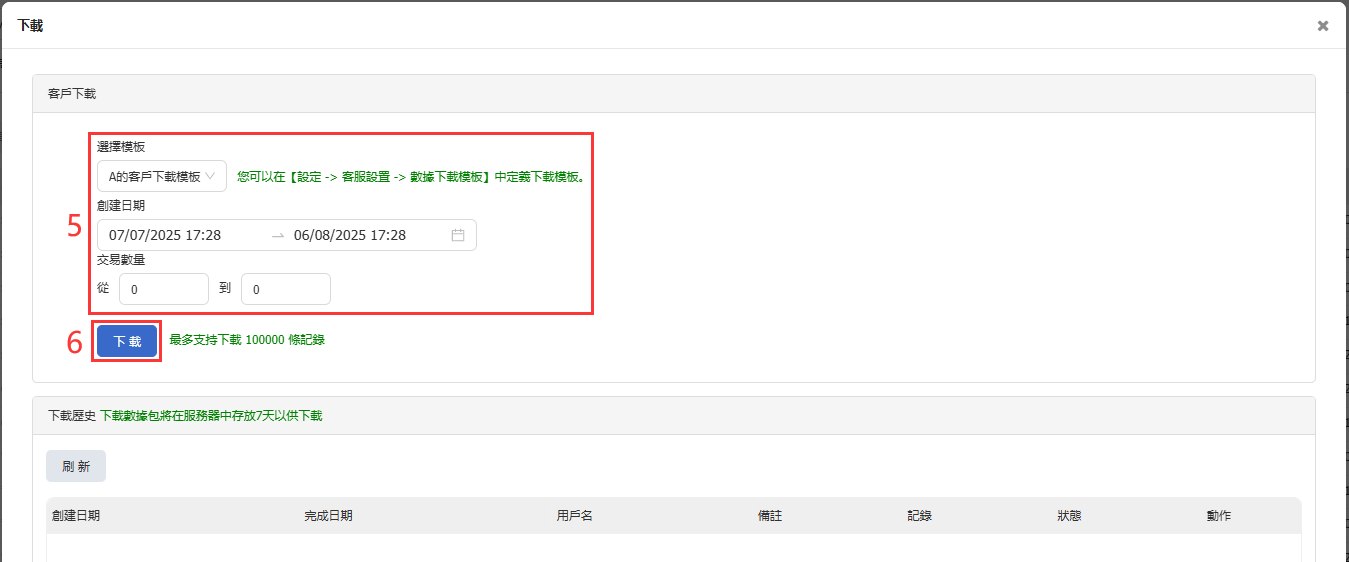Click the green hint about 數據下載模板
This screenshot has height=562, width=1349.
click(x=411, y=176)
